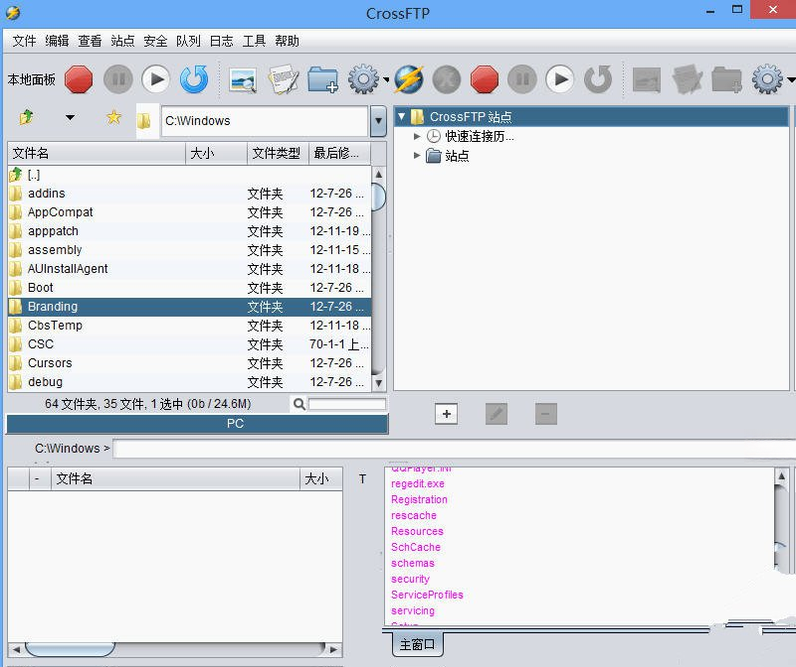Image resolution: width=796 pixels, height=667 pixels.
Task: Click the remote panel play icon
Action: click(x=560, y=80)
